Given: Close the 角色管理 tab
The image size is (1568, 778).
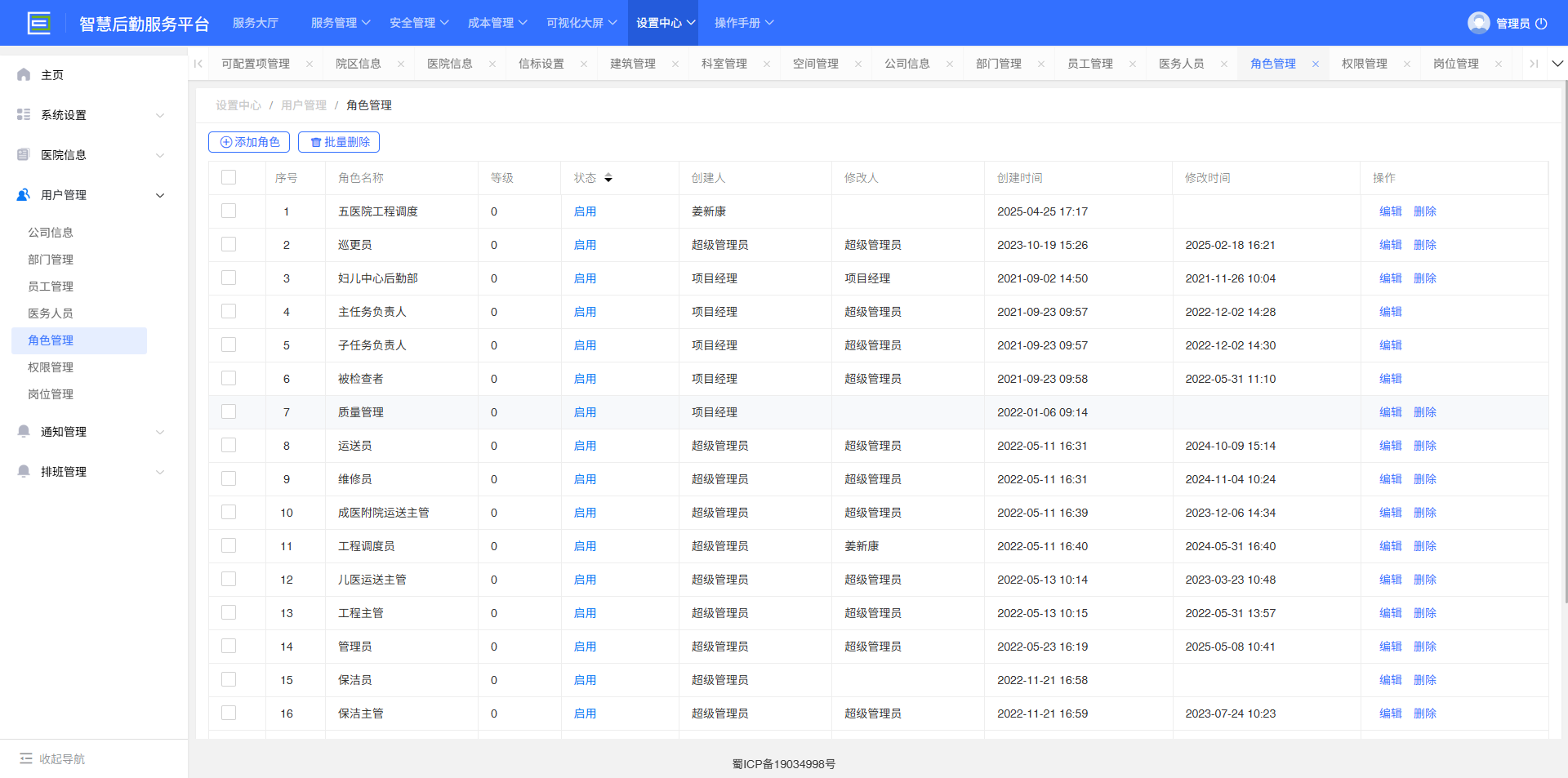Looking at the screenshot, I should (x=1316, y=64).
